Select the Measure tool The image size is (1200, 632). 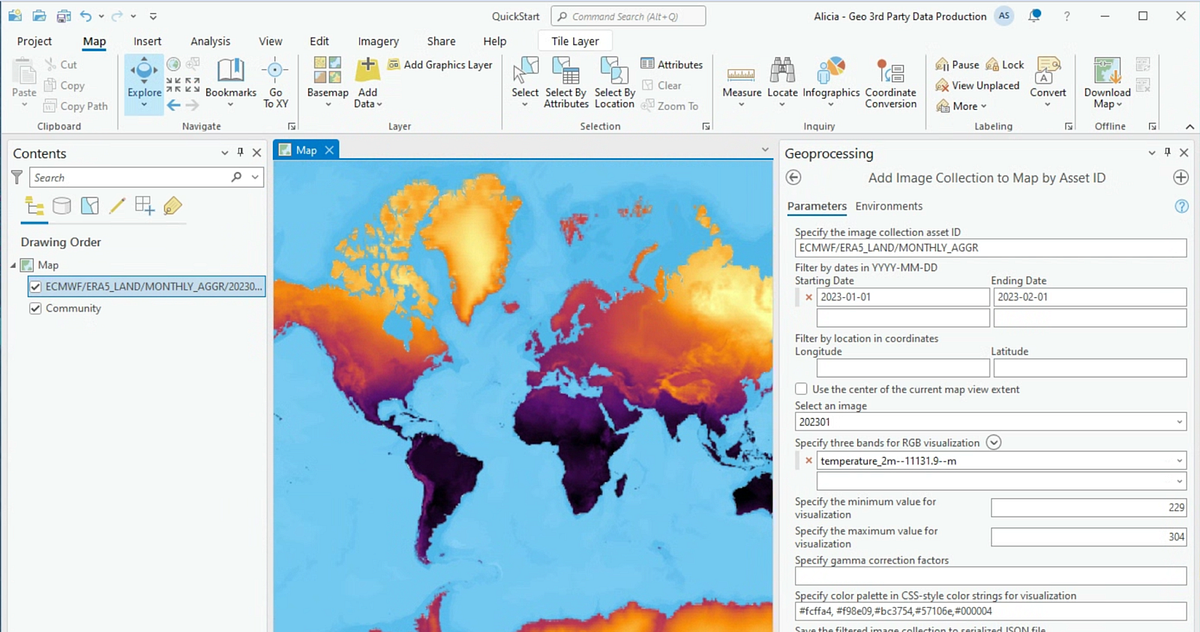point(741,82)
